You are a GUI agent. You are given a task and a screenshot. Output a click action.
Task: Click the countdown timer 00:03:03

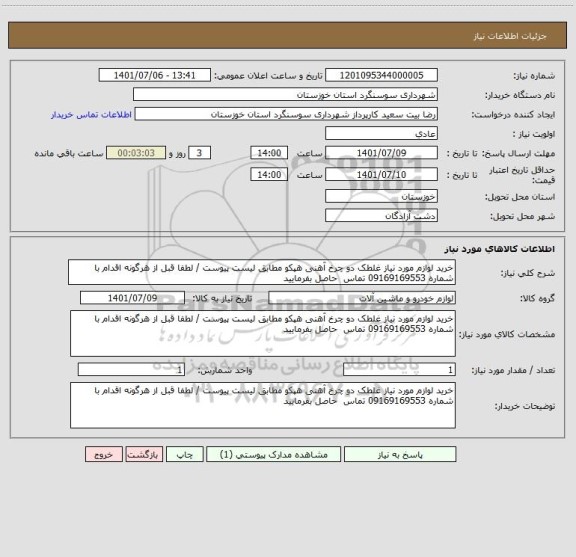point(136,153)
